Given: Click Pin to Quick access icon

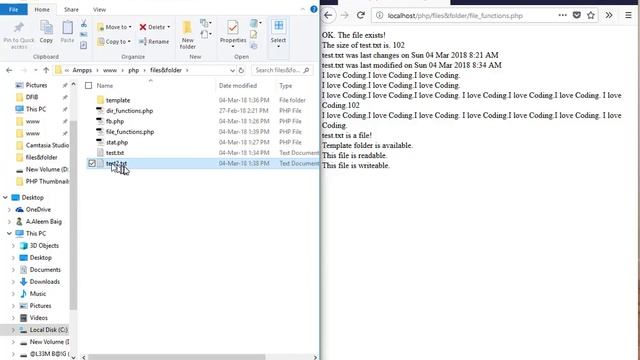Looking at the screenshot, I should [x=19, y=27].
